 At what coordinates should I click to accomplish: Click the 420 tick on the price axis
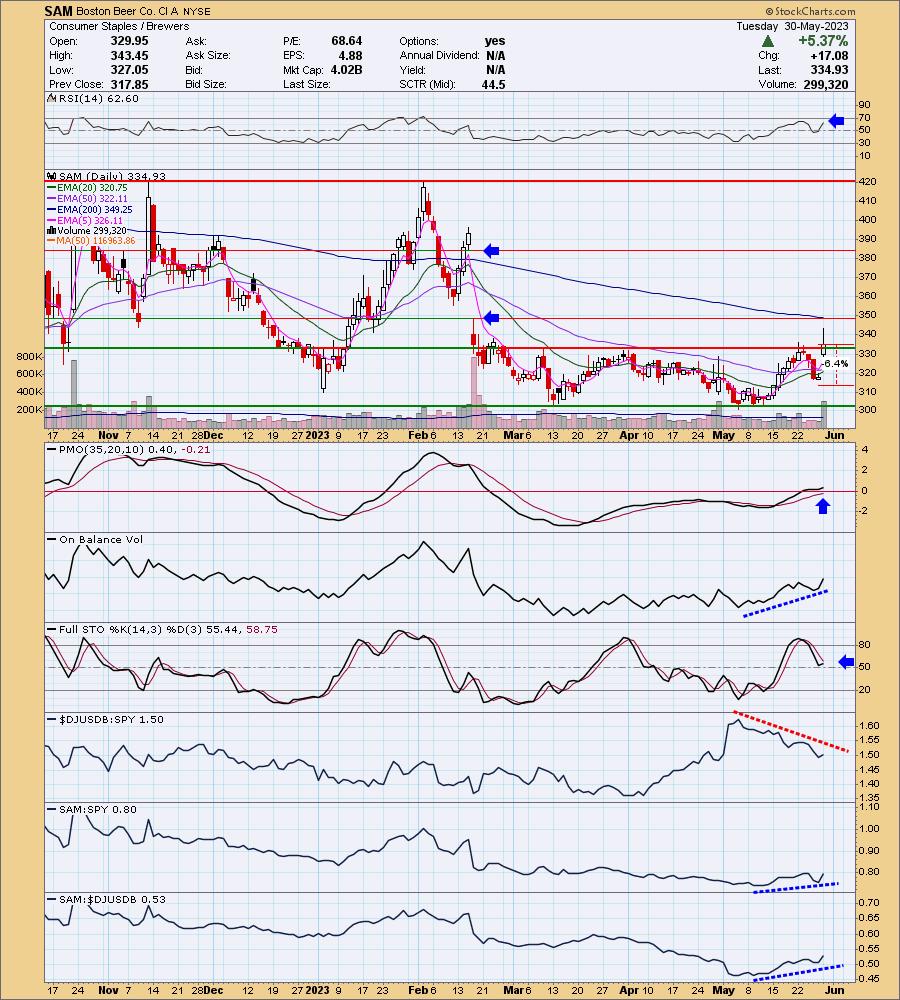[867, 182]
